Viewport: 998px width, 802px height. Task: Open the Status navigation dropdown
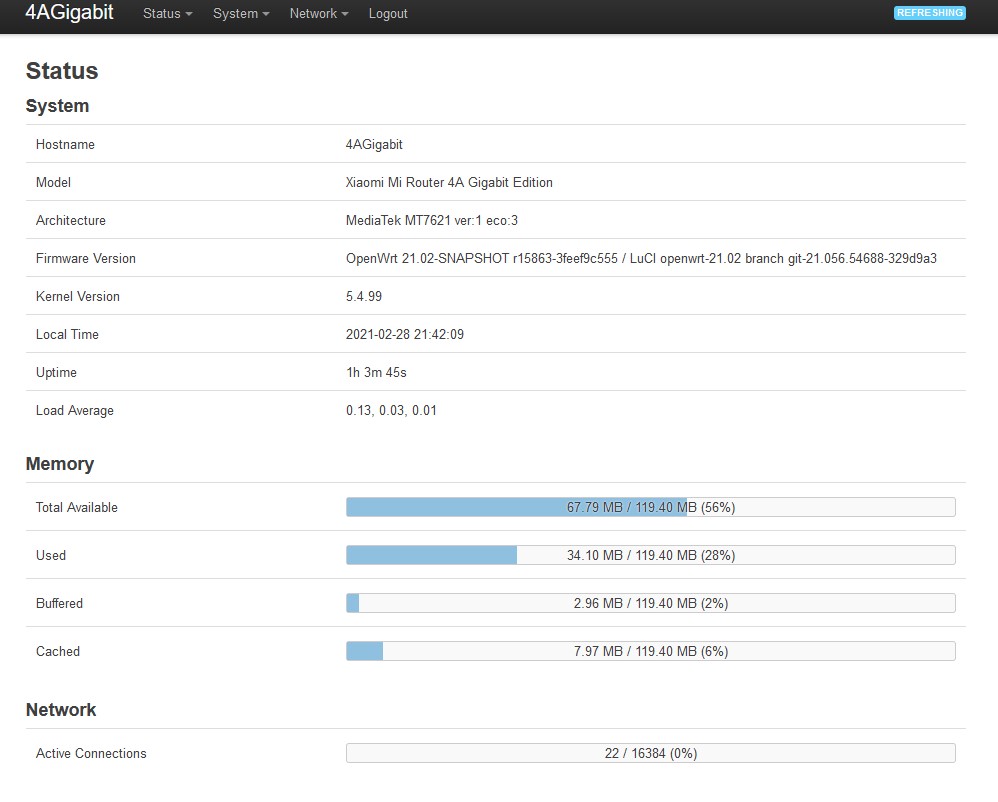[165, 14]
